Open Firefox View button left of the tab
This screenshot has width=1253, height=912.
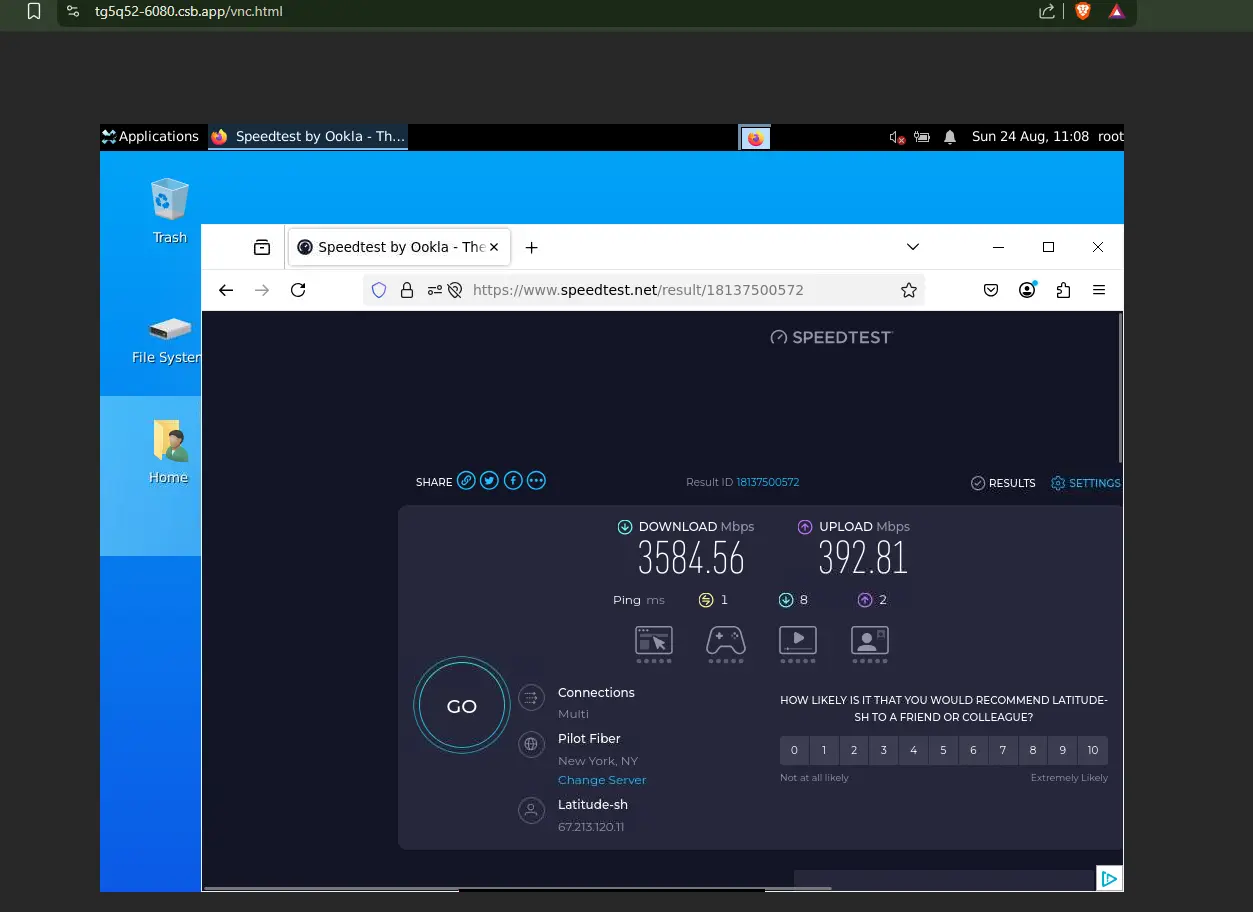(x=262, y=247)
